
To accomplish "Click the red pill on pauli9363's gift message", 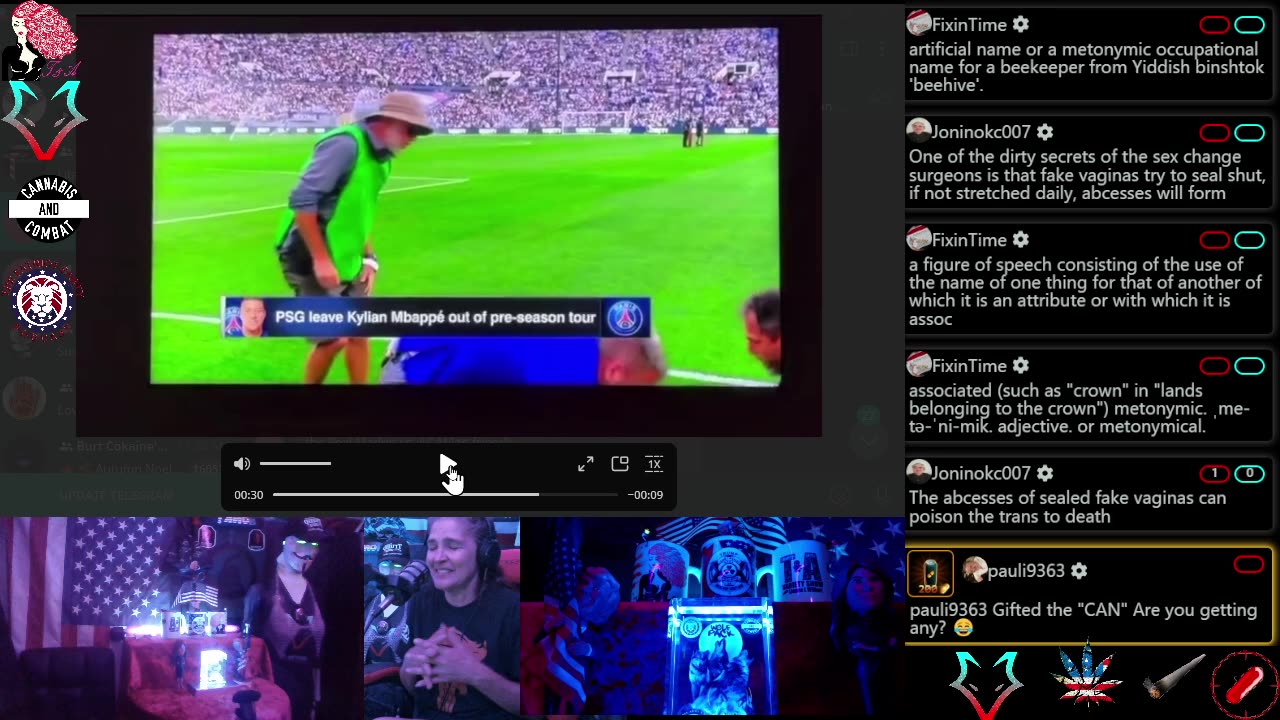I will point(1249,565).
